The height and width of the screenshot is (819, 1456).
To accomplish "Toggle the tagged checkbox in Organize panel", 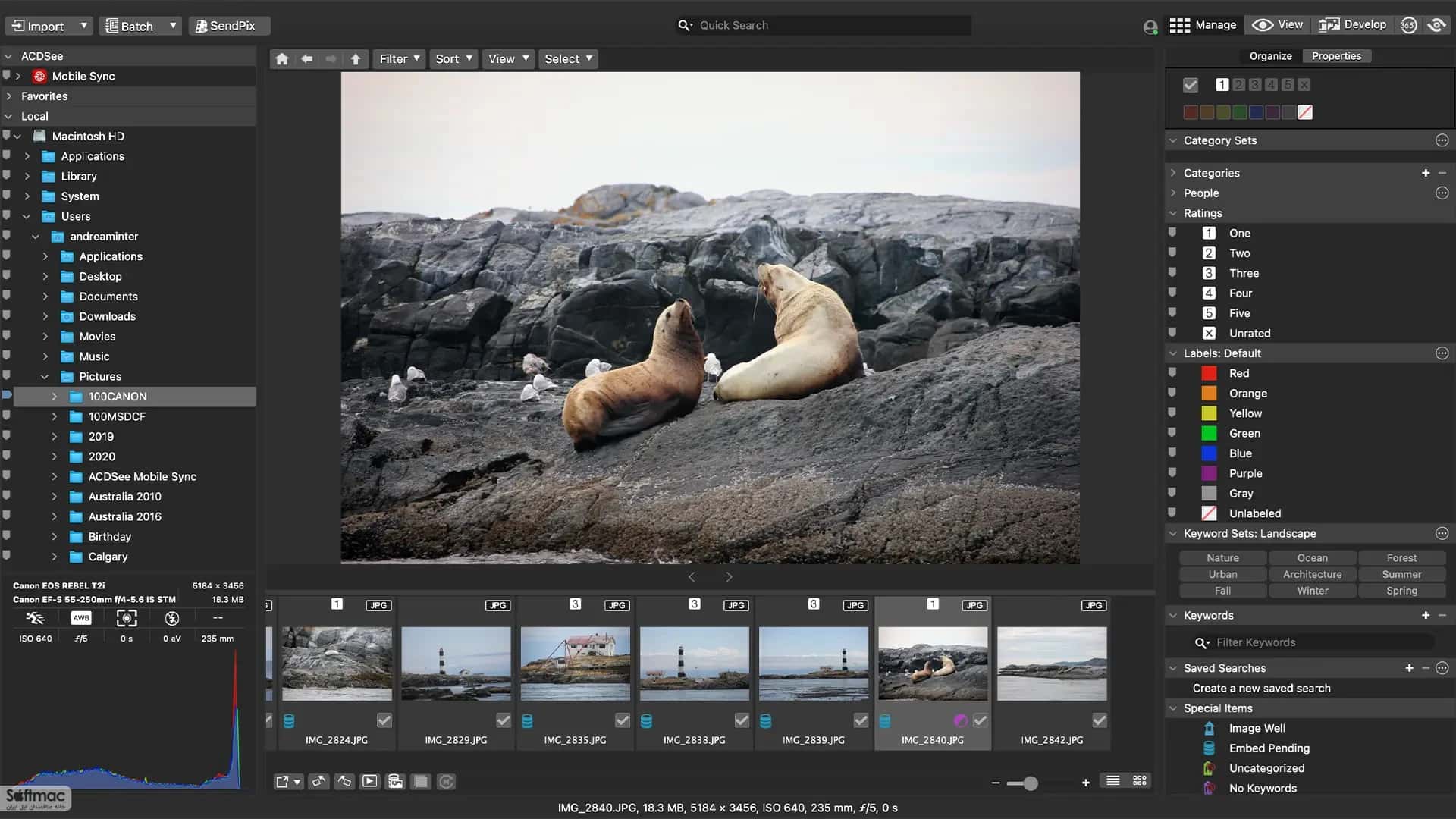I will 1191,85.
